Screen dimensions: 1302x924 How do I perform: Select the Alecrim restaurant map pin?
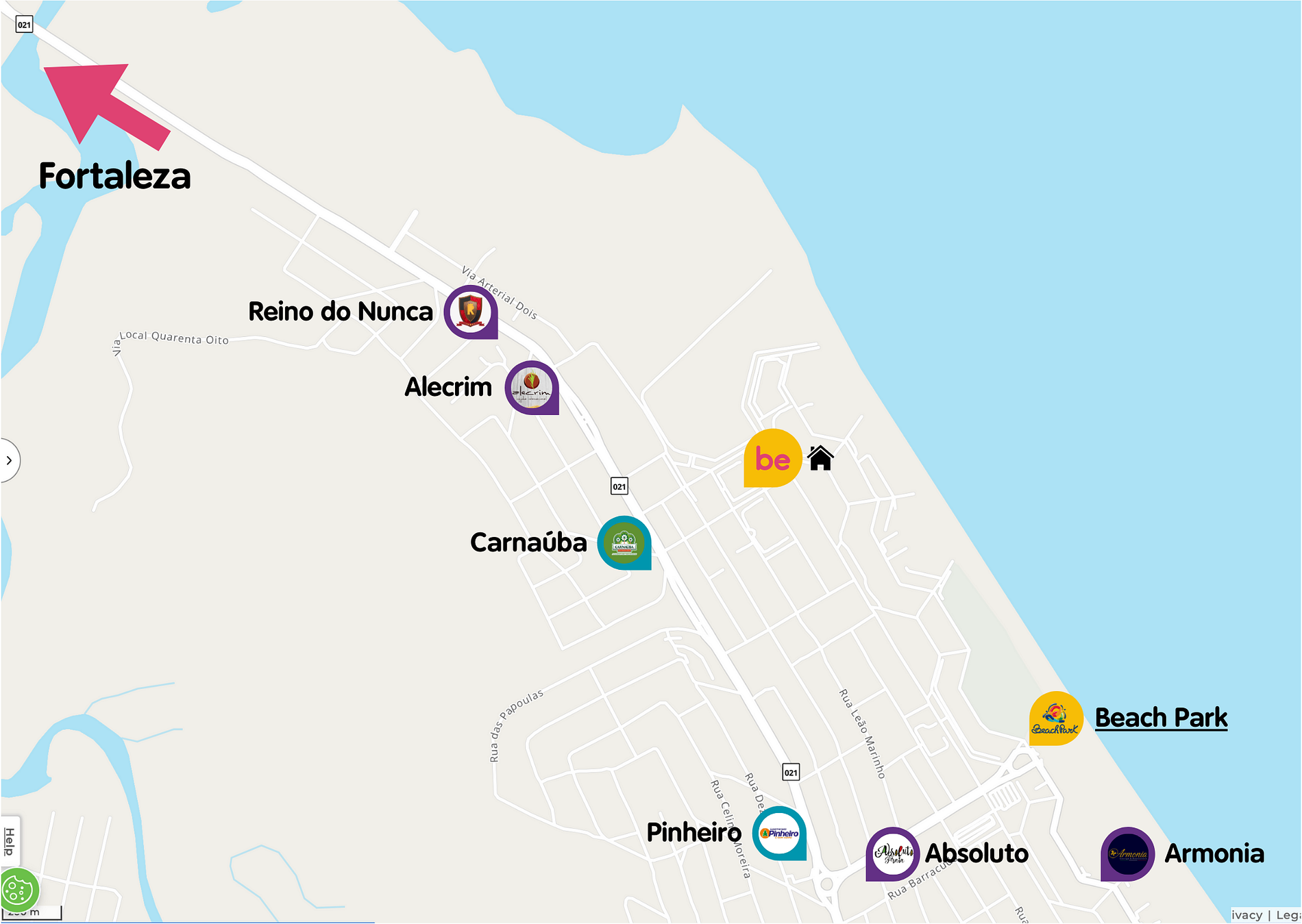tap(532, 388)
